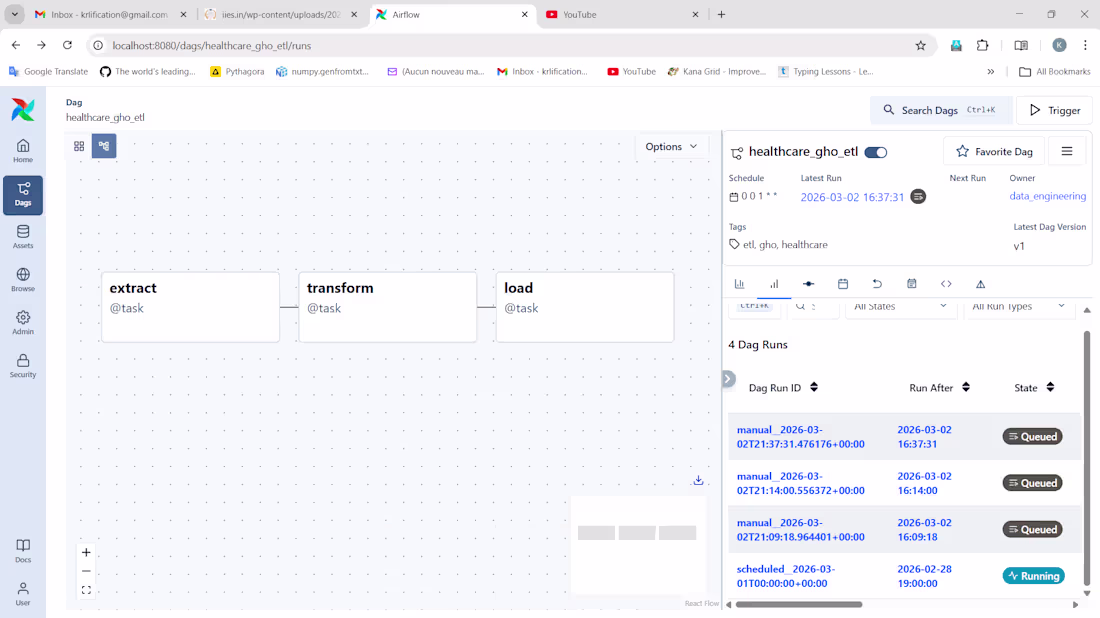Image resolution: width=1100 pixels, height=618 pixels.
Task: Open the Dags section in the sidebar
Action: coord(22,195)
